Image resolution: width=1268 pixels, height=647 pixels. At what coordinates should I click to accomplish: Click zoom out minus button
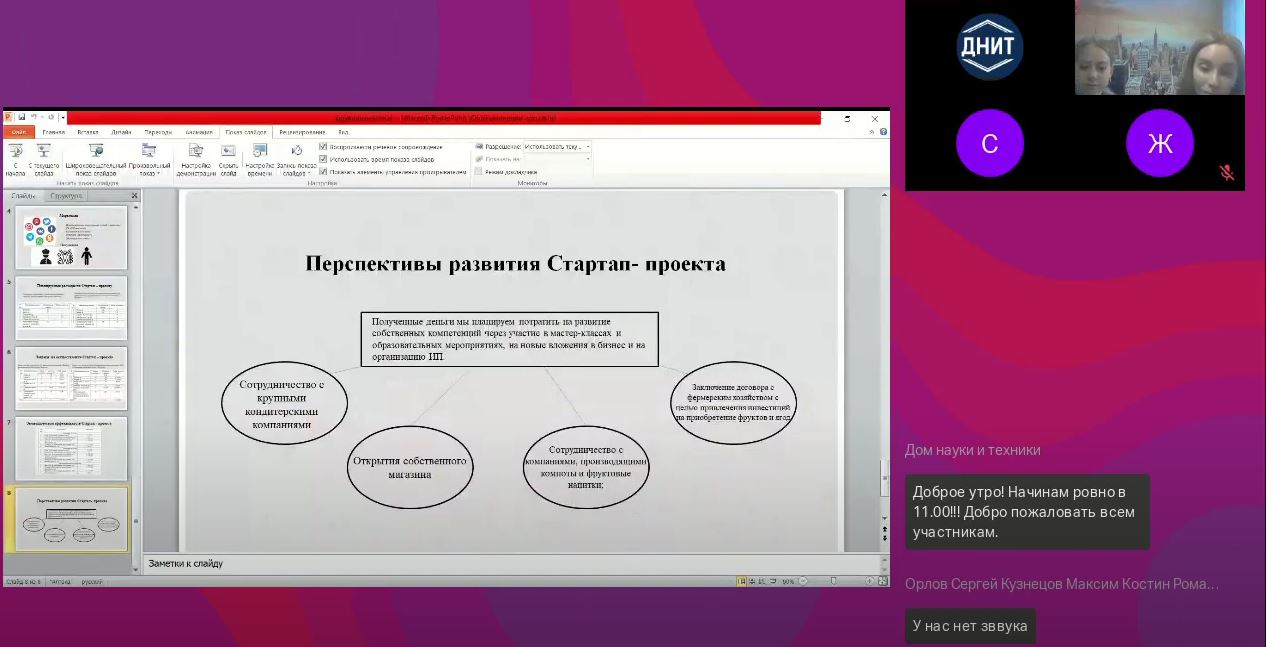(803, 581)
